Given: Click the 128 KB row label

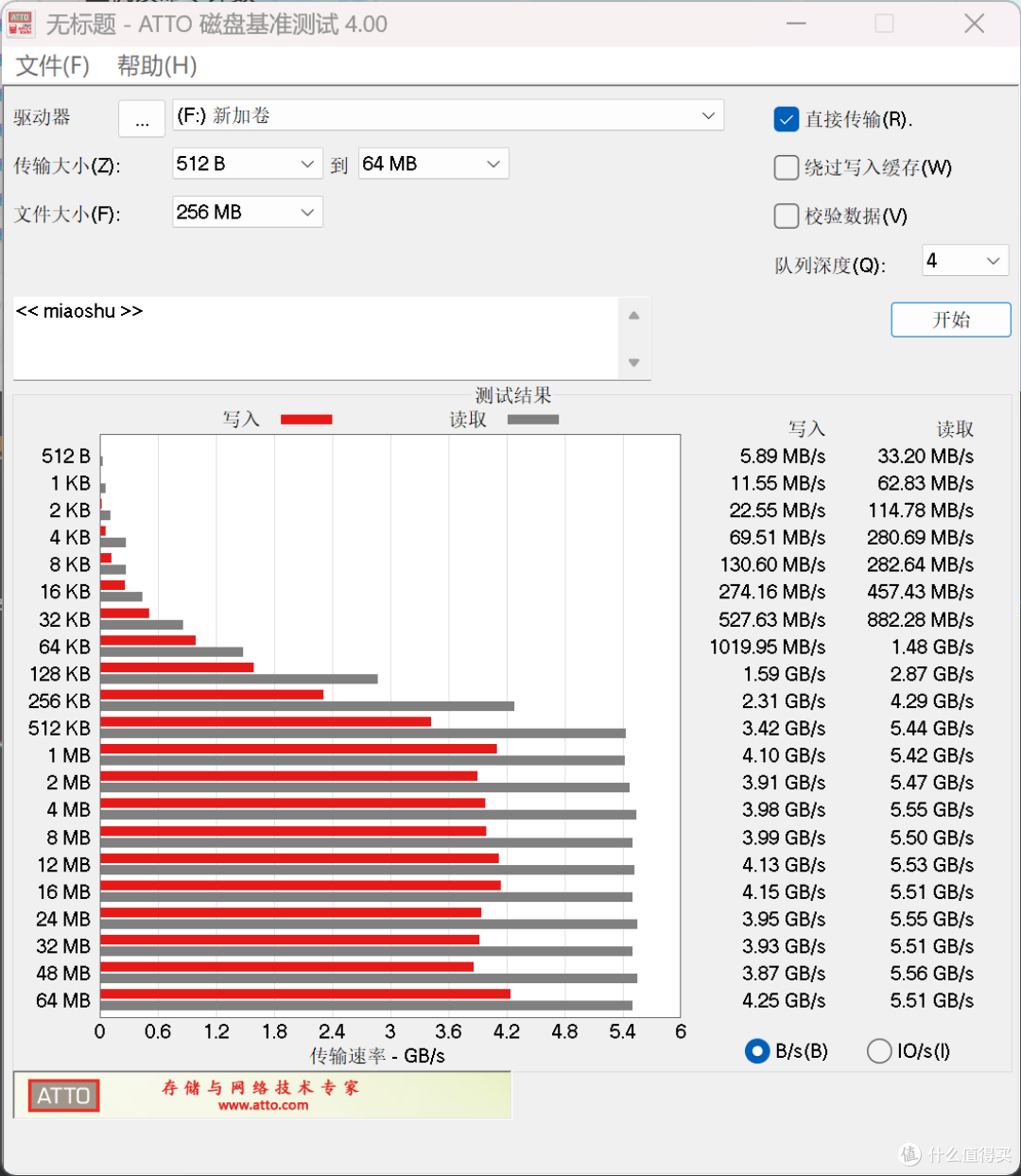Looking at the screenshot, I should pyautogui.click(x=61, y=674).
